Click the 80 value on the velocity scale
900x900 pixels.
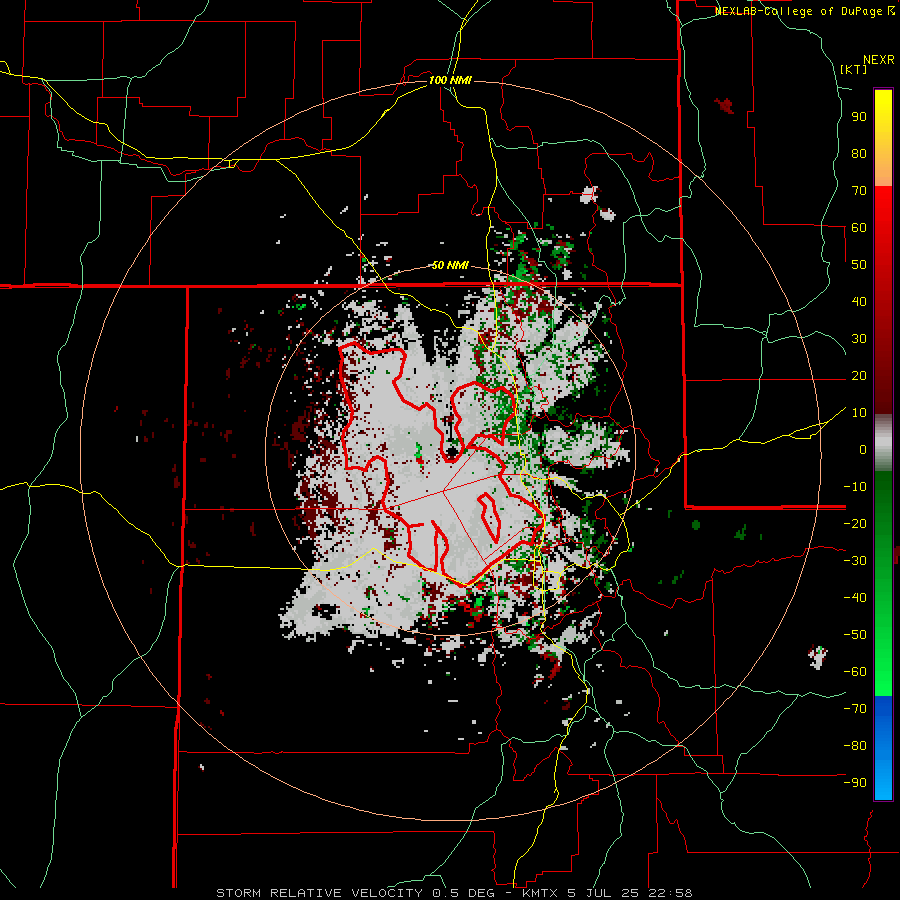point(859,153)
